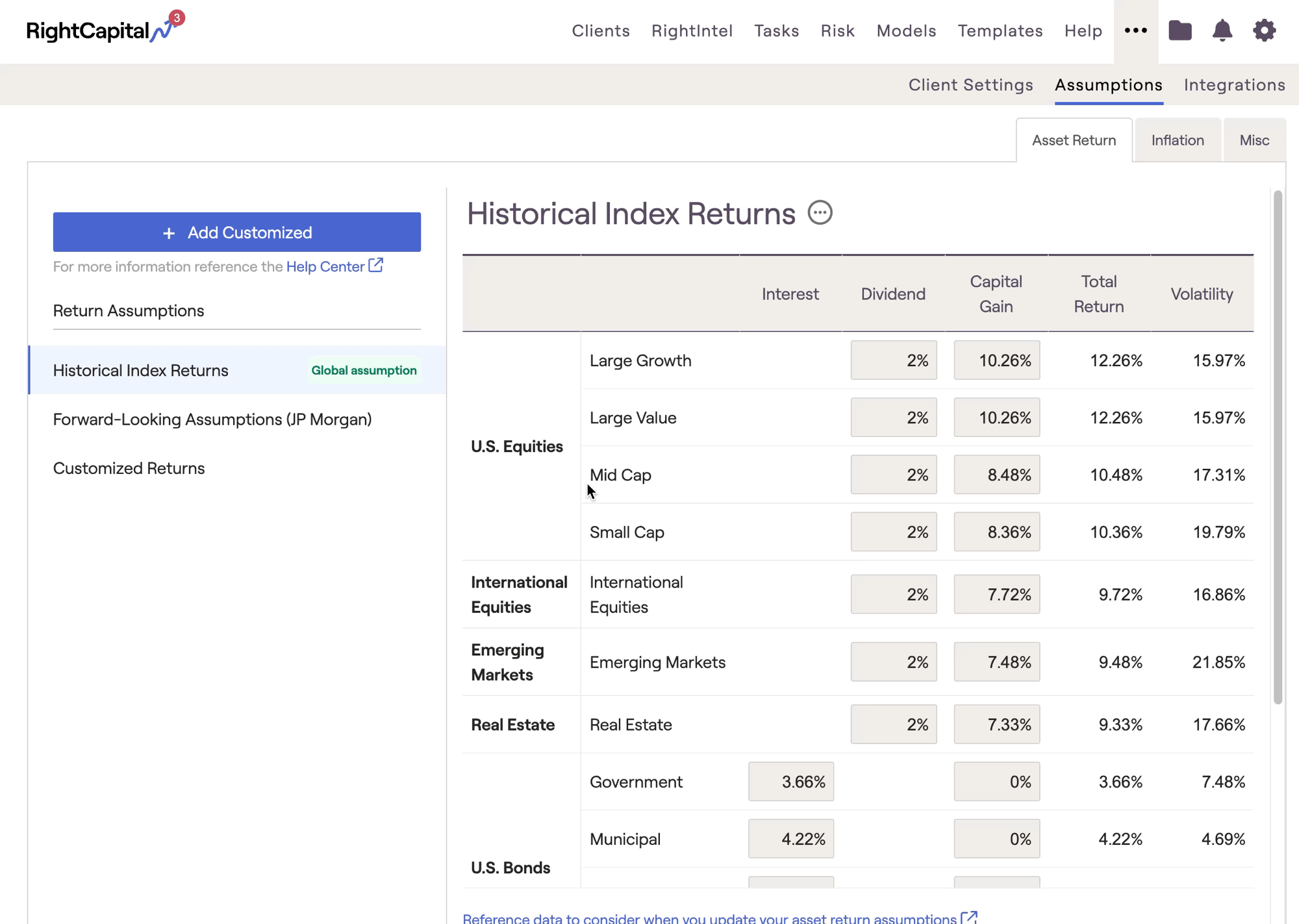
Task: Open the Integrations settings tab
Action: click(x=1234, y=85)
